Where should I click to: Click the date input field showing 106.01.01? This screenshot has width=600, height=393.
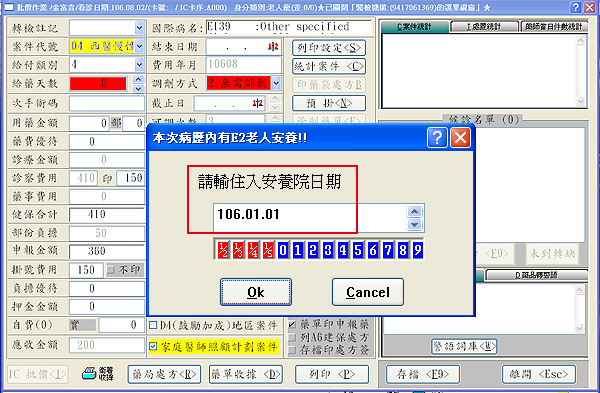click(x=310, y=217)
